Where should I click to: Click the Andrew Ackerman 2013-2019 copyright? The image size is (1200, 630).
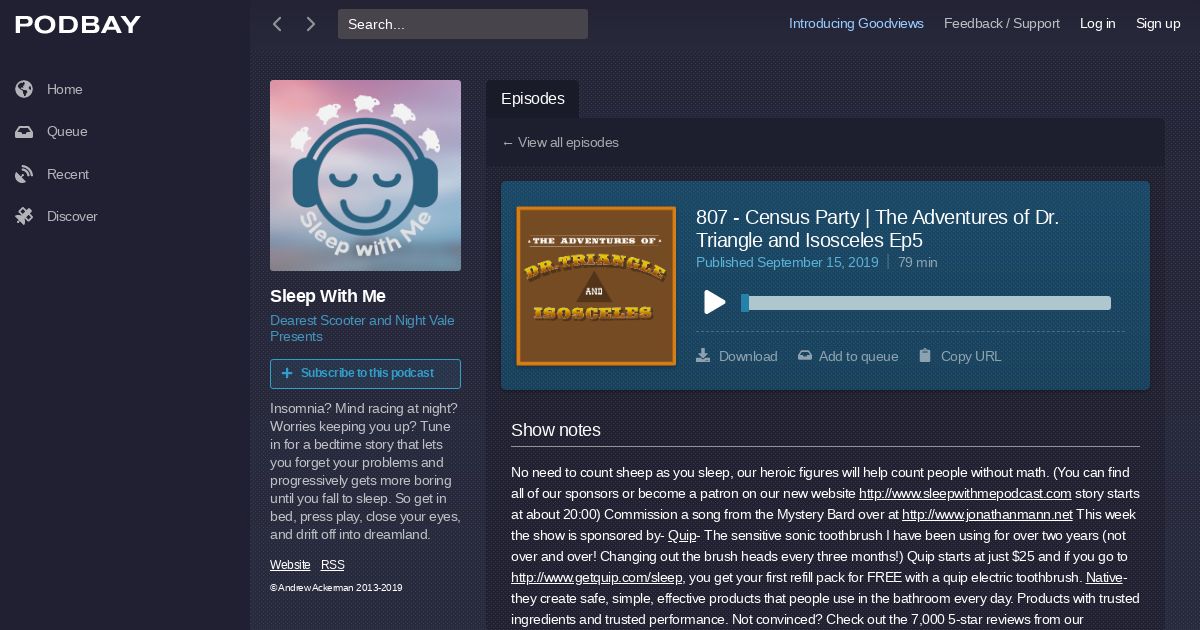(336, 588)
